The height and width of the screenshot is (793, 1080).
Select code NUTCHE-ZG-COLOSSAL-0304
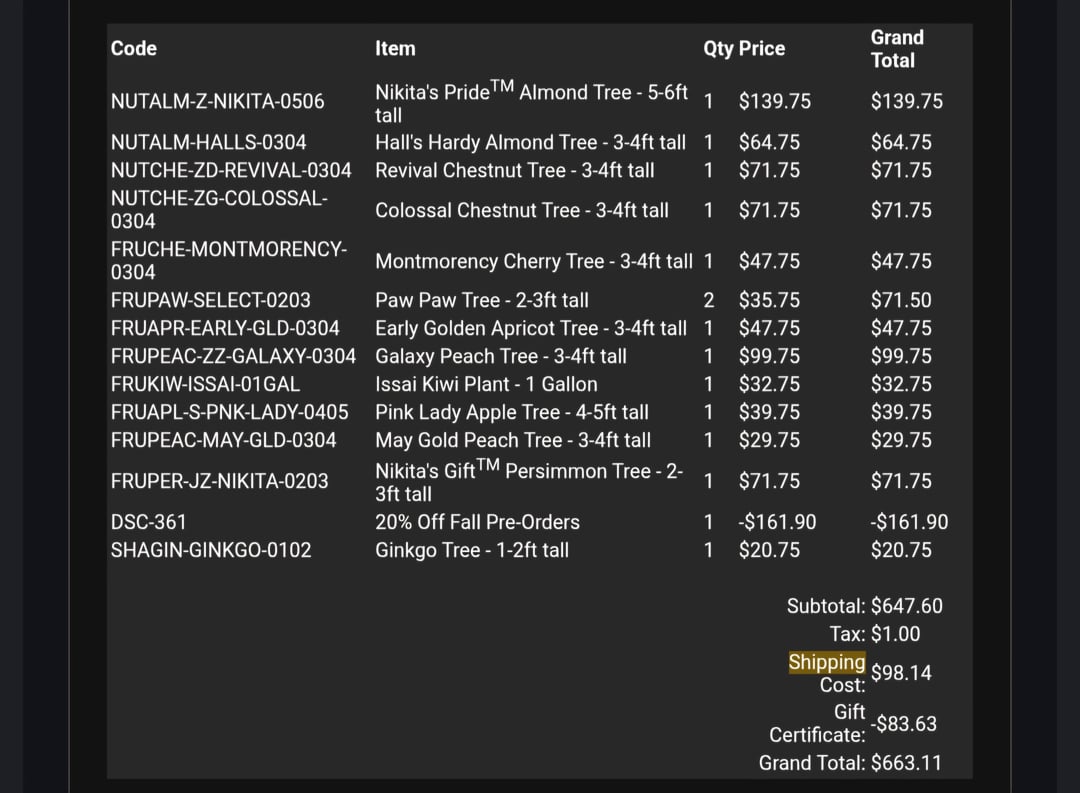tap(218, 210)
